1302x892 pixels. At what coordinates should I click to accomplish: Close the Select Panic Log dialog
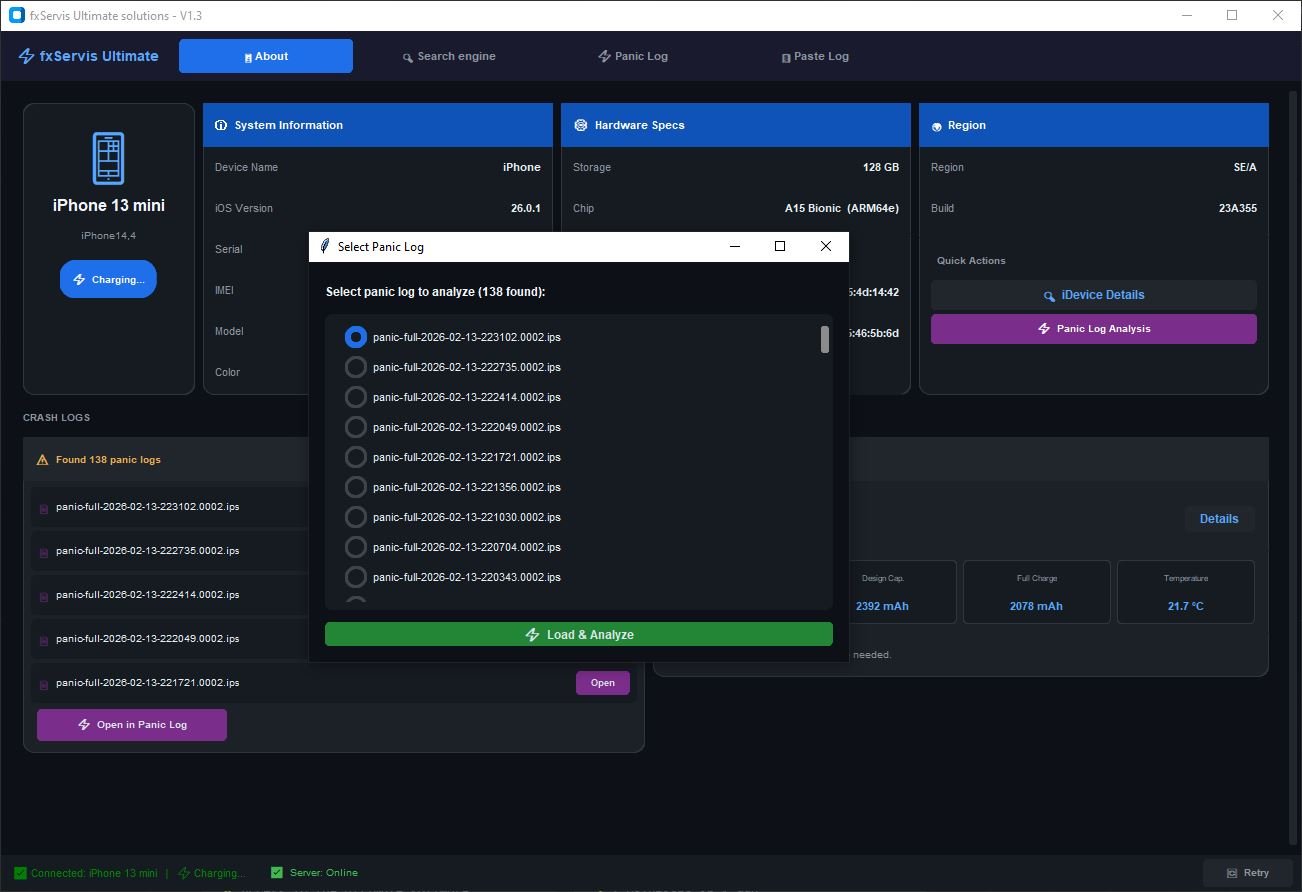point(826,246)
